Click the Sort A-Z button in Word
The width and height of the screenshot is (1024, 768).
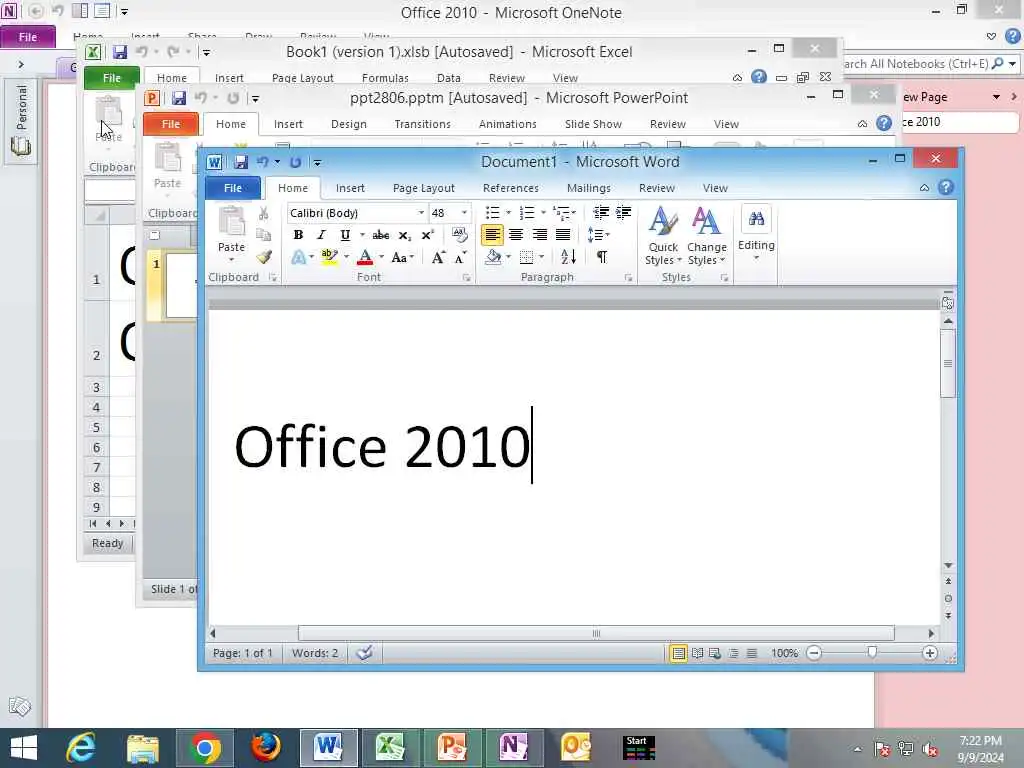pyautogui.click(x=568, y=257)
